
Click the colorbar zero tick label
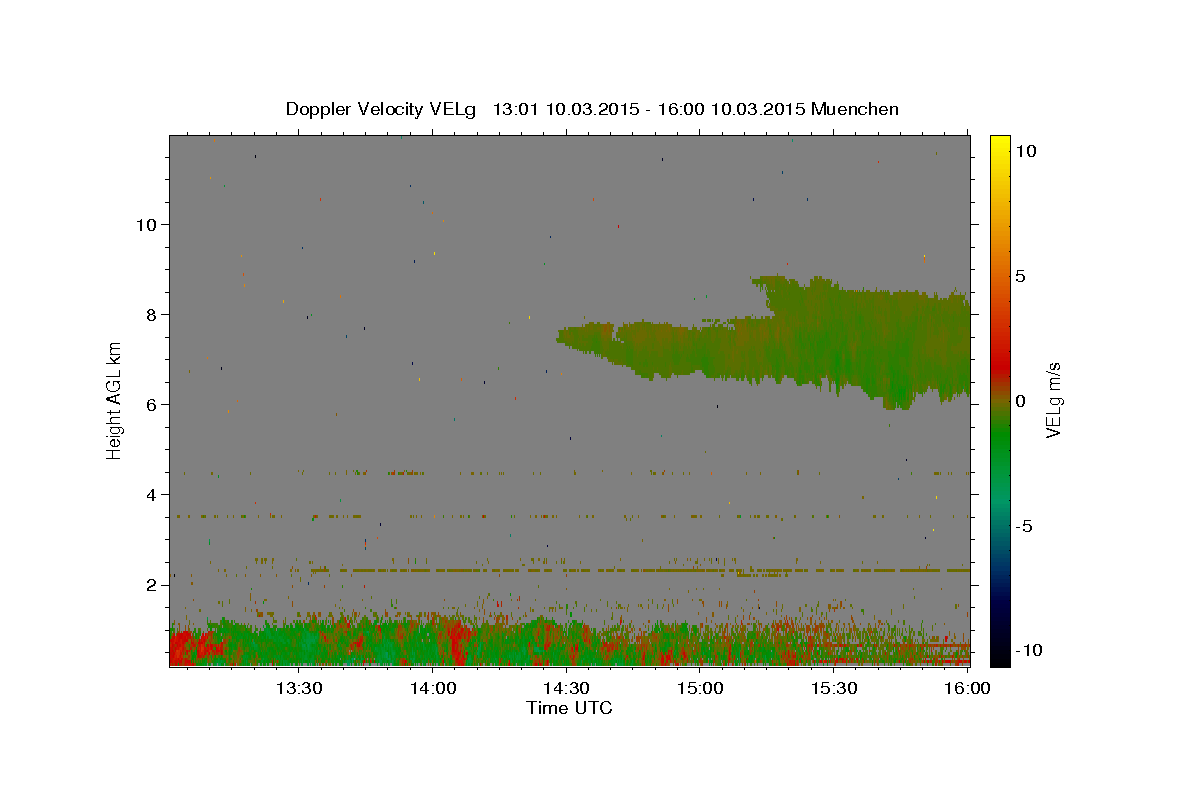1020,401
